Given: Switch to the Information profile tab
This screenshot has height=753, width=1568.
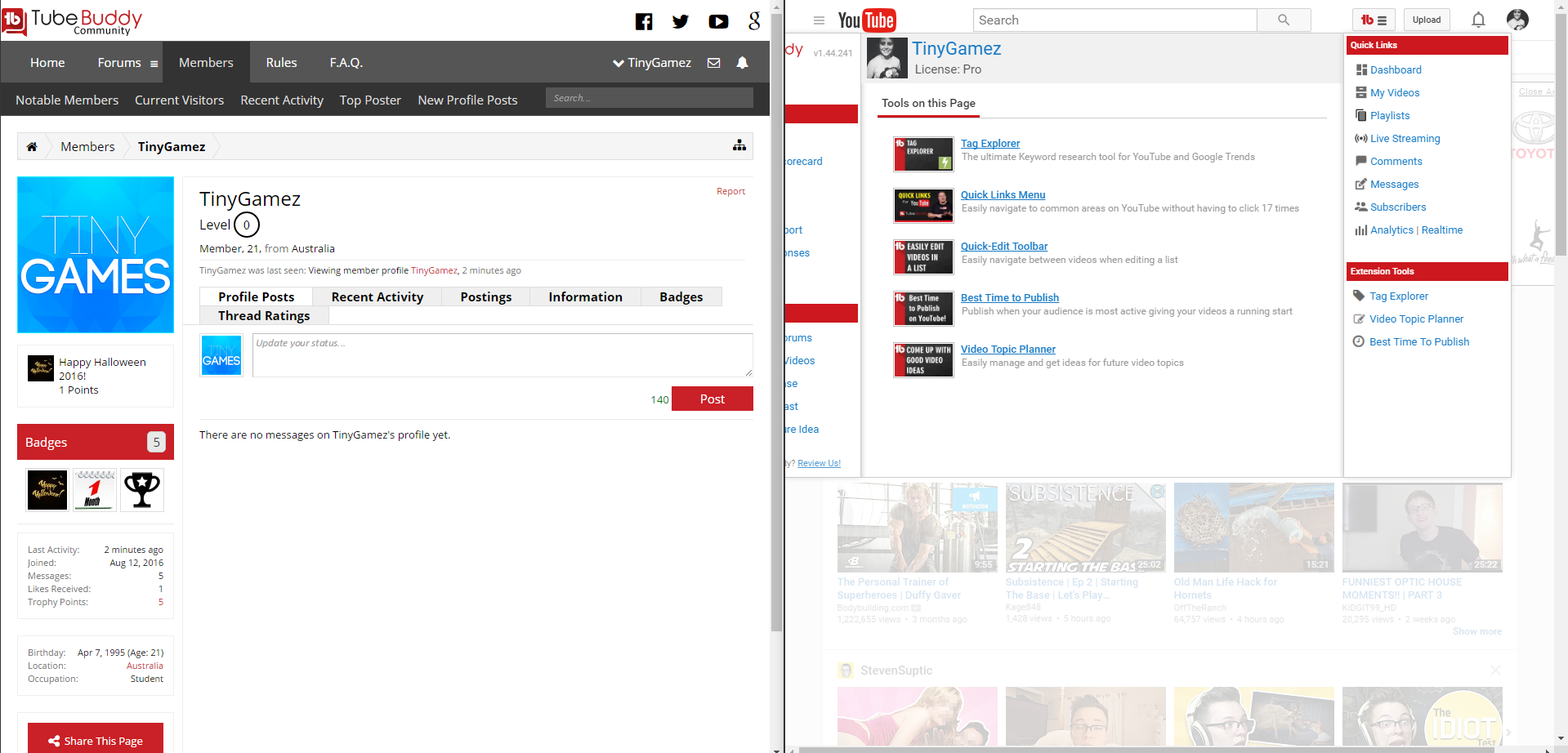Looking at the screenshot, I should click(x=585, y=297).
